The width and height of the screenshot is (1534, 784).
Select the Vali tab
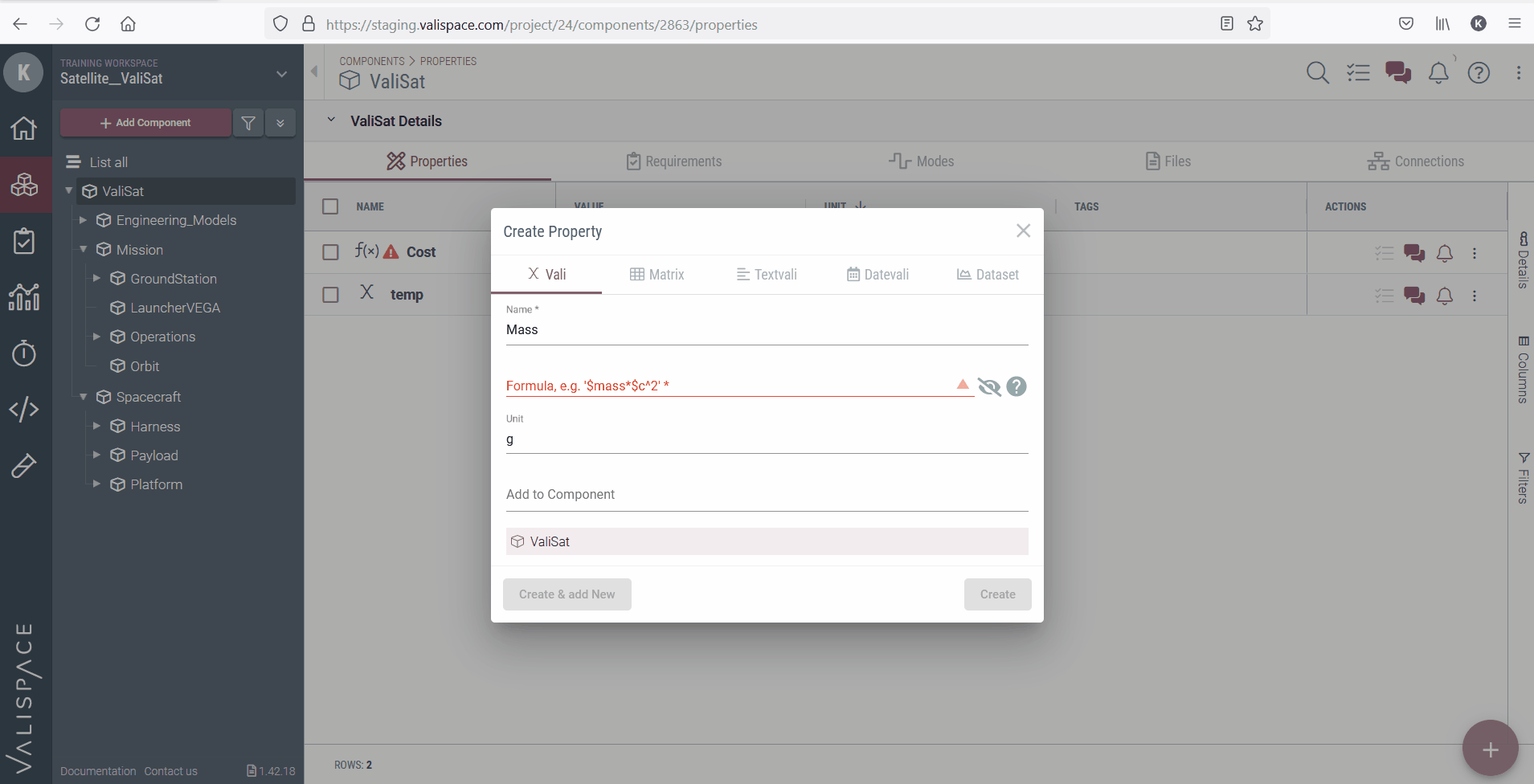[546, 275]
